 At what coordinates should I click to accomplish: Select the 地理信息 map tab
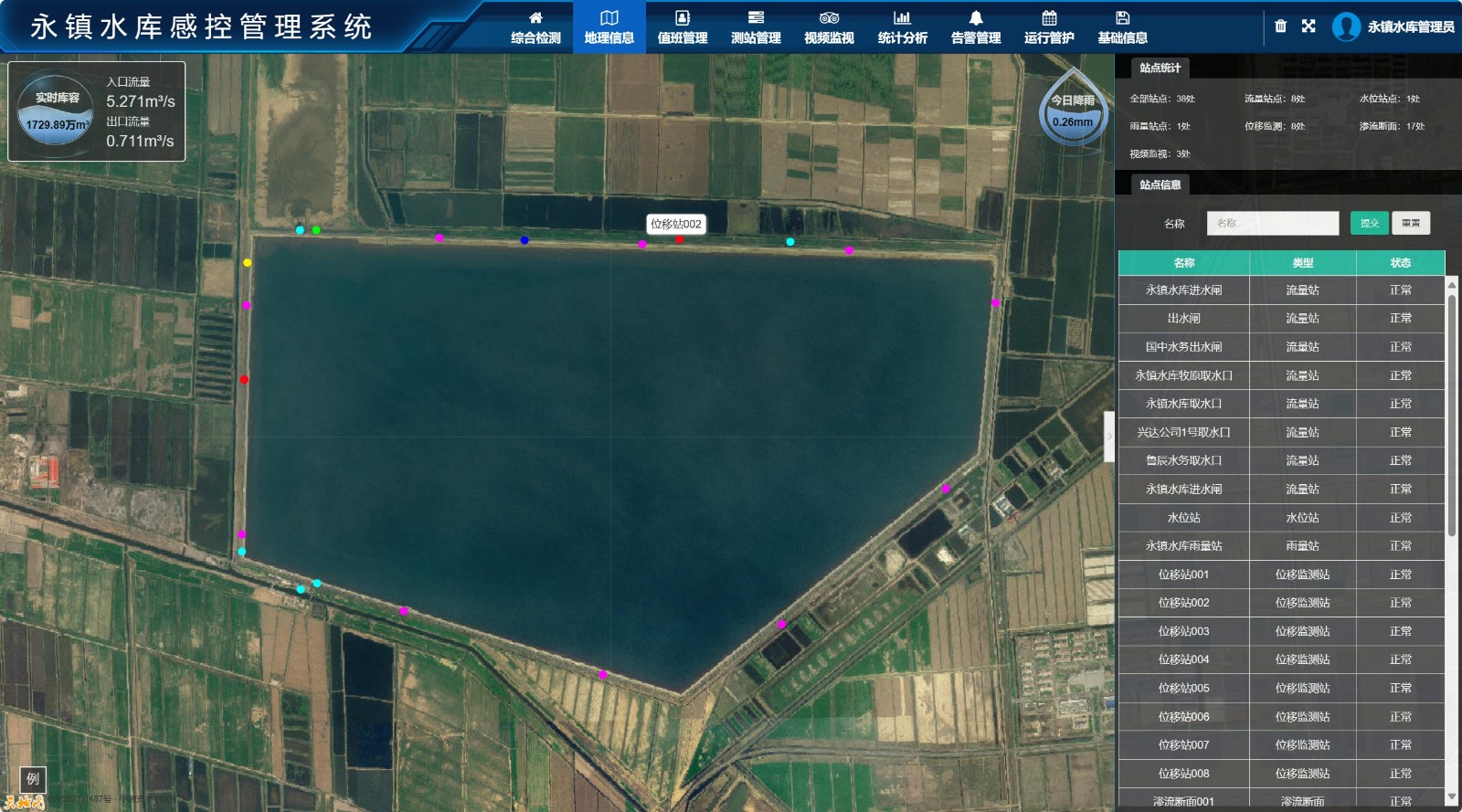click(x=609, y=27)
